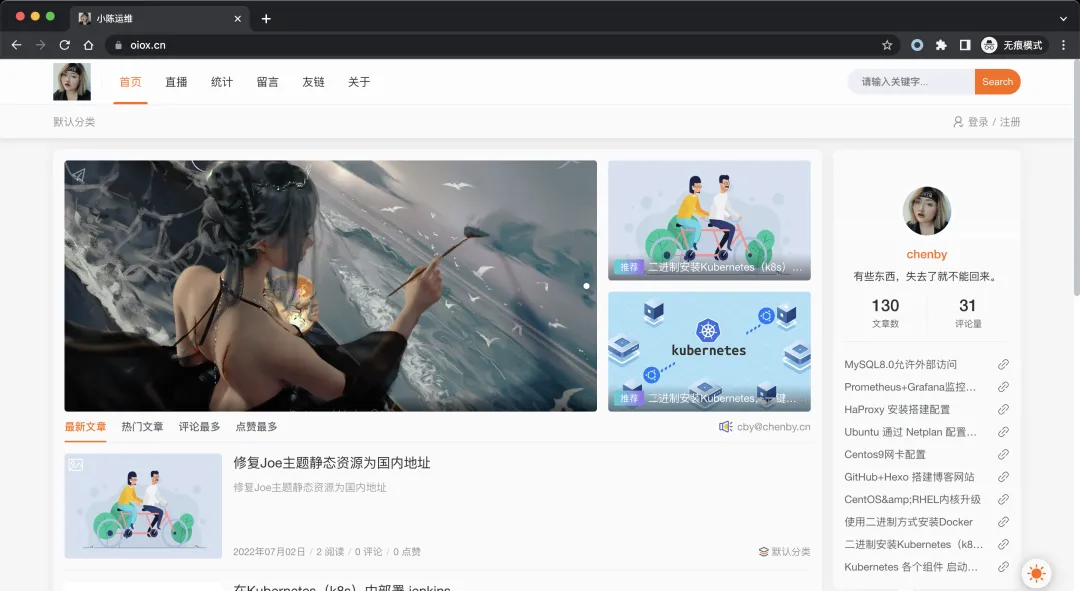Click the link icon beside GitHub+Hexo 搭建博客网站
This screenshot has width=1080, height=591.
pyautogui.click(x=1004, y=477)
